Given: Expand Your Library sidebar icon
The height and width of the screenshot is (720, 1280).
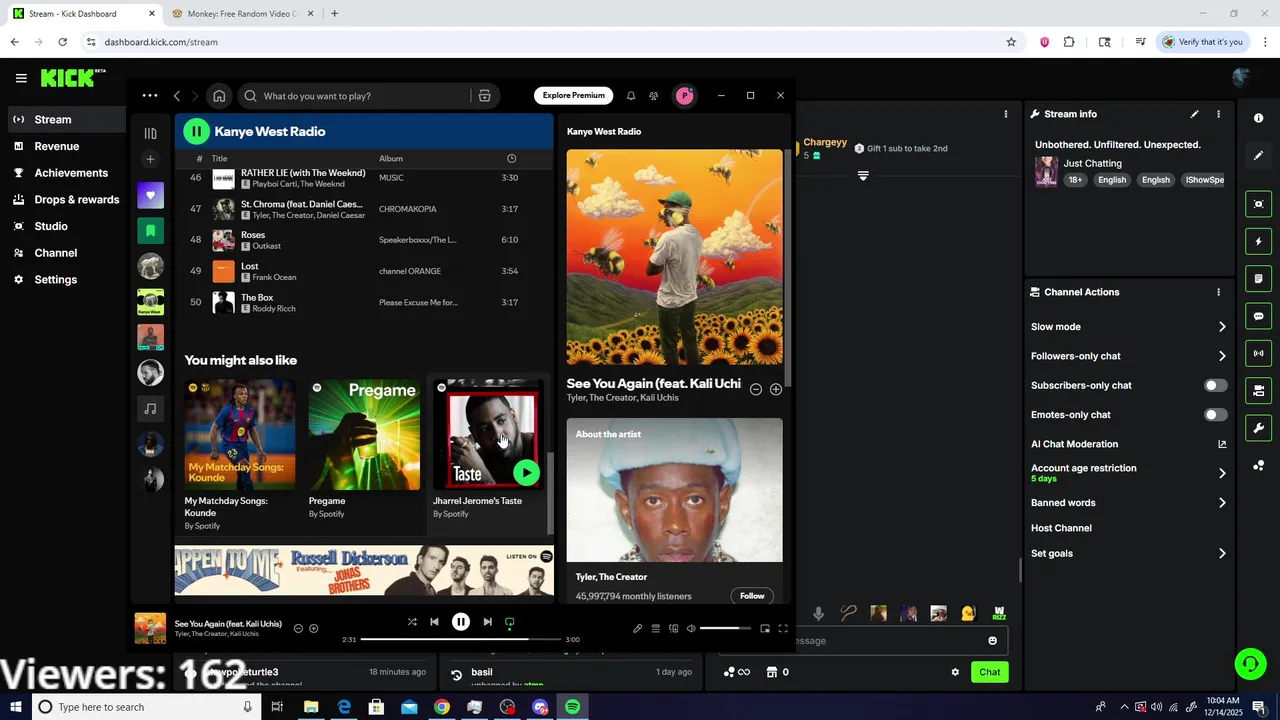Looking at the screenshot, I should [150, 133].
